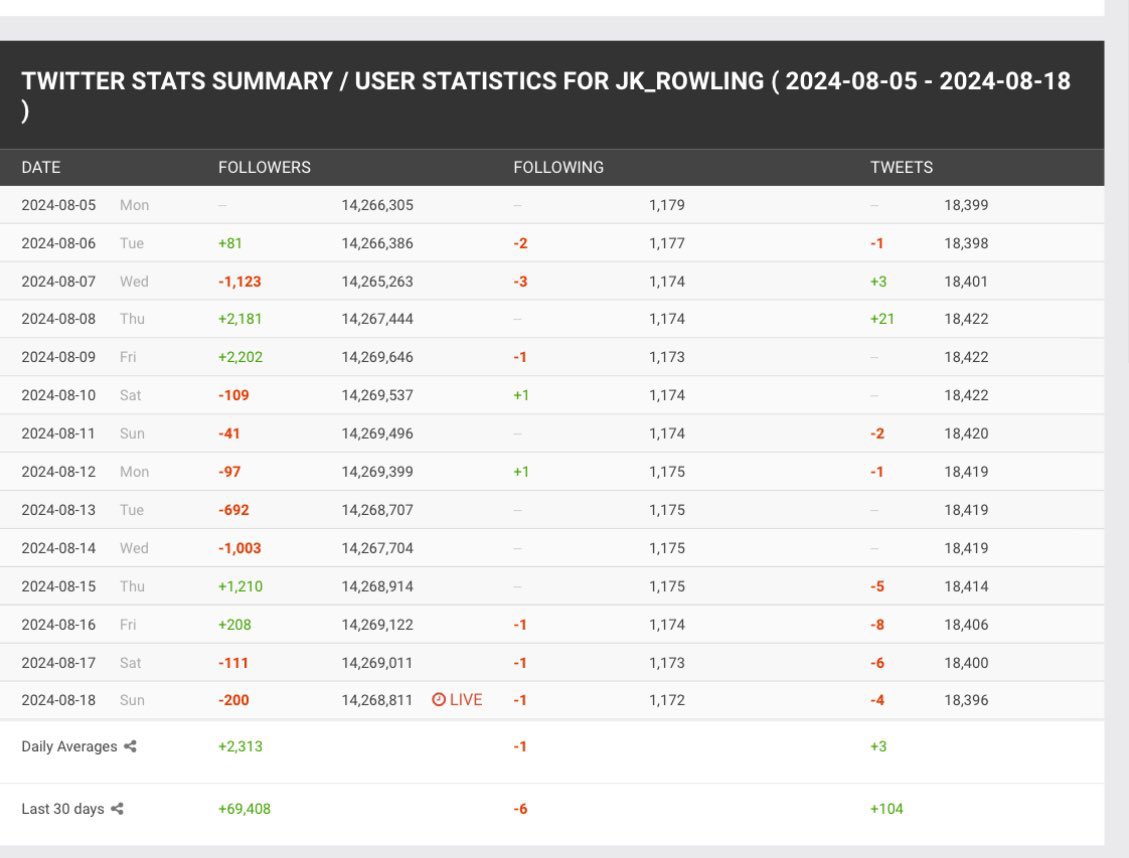Click the FOLLOWING column header
1129x858 pixels.
[558, 167]
